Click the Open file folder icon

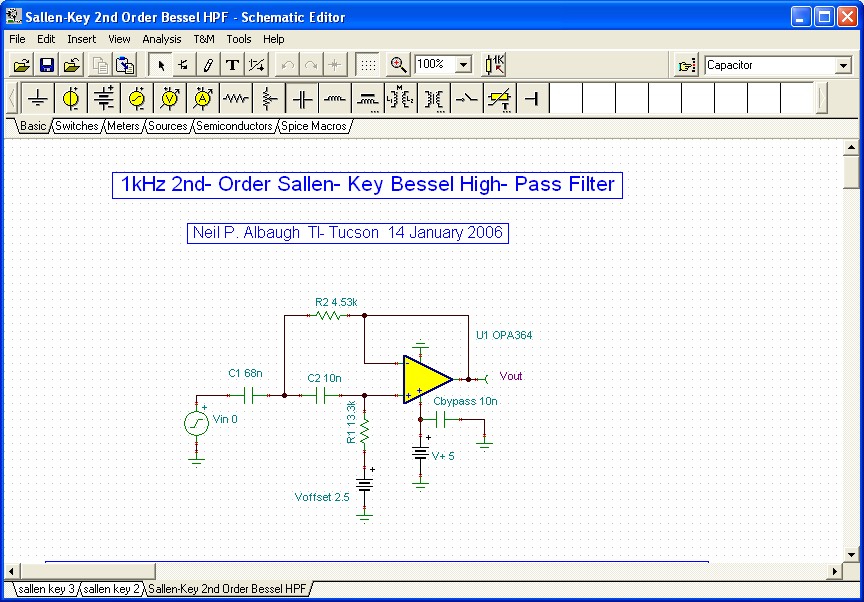coord(21,65)
